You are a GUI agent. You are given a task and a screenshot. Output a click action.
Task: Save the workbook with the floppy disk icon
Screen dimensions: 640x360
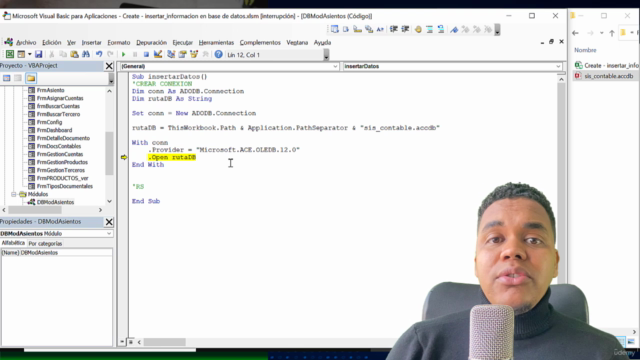(38, 54)
